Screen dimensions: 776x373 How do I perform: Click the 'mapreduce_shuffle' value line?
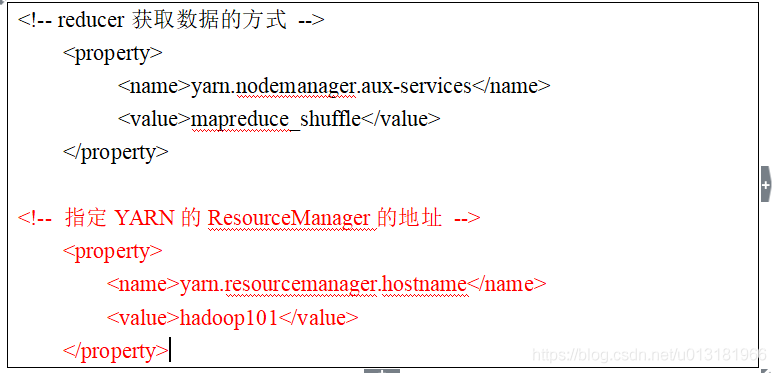point(279,119)
